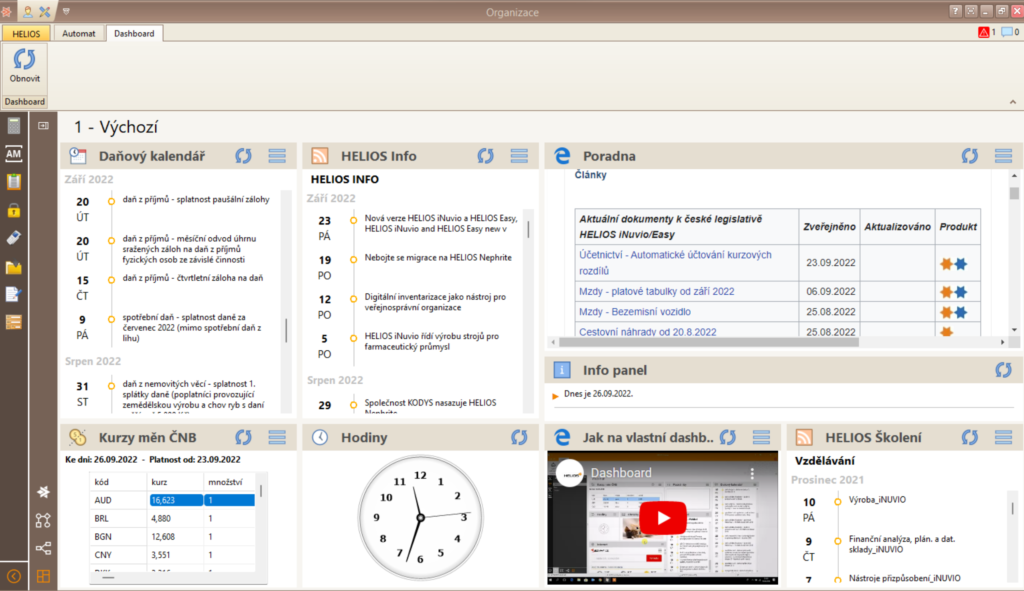Refresh the Poradna panel
Screen dimensions: 1024x591
(970, 156)
